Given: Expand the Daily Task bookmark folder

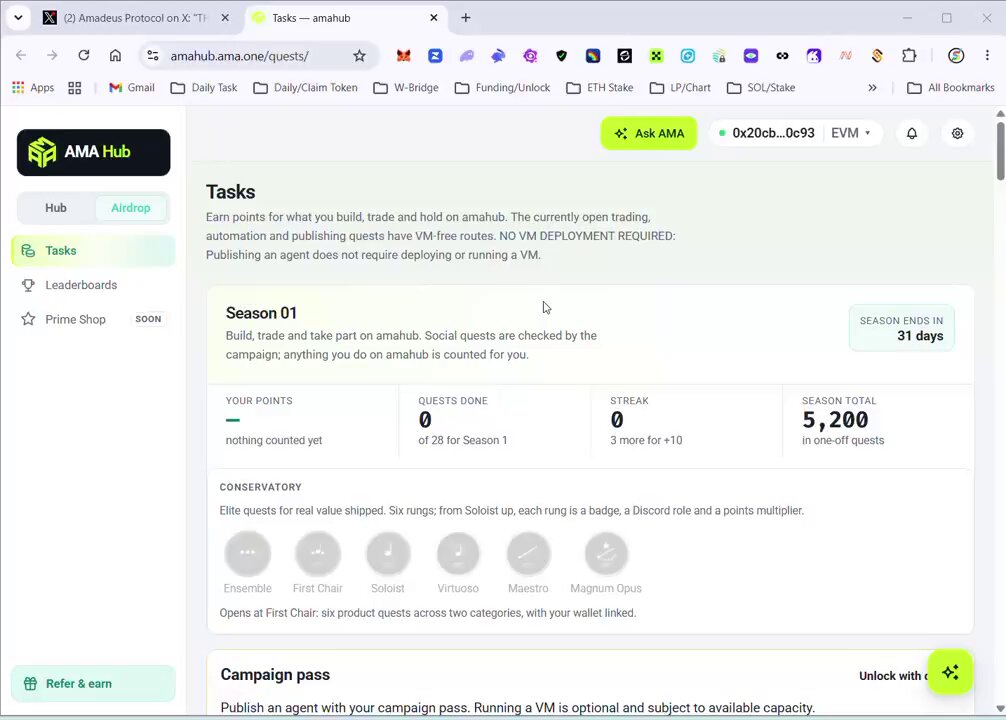Looking at the screenshot, I should (x=204, y=88).
